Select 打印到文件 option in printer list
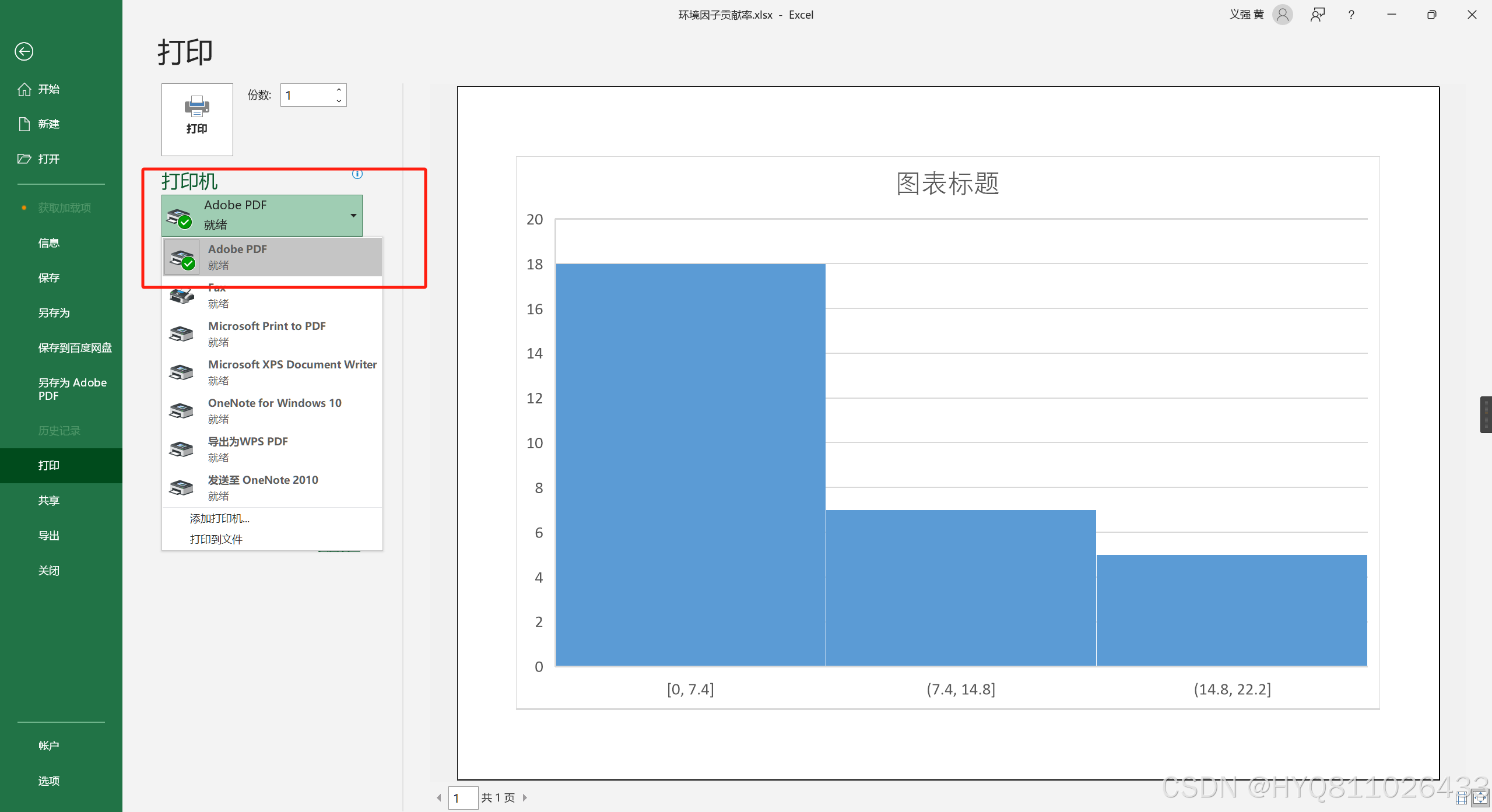The width and height of the screenshot is (1492, 812). point(216,539)
